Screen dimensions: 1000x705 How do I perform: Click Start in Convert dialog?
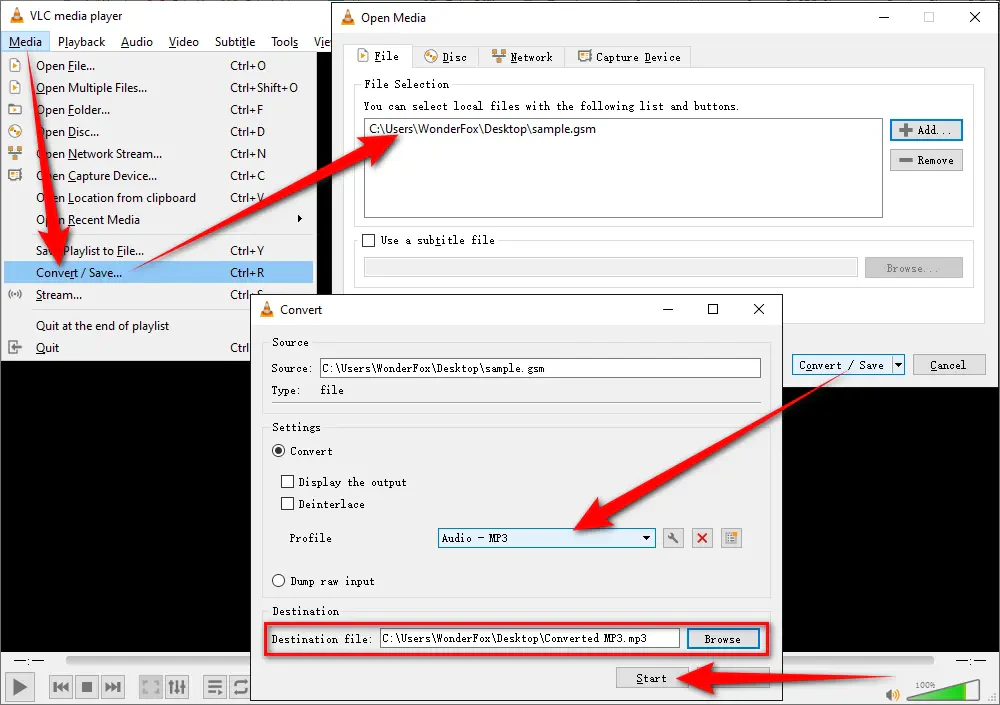(651, 678)
